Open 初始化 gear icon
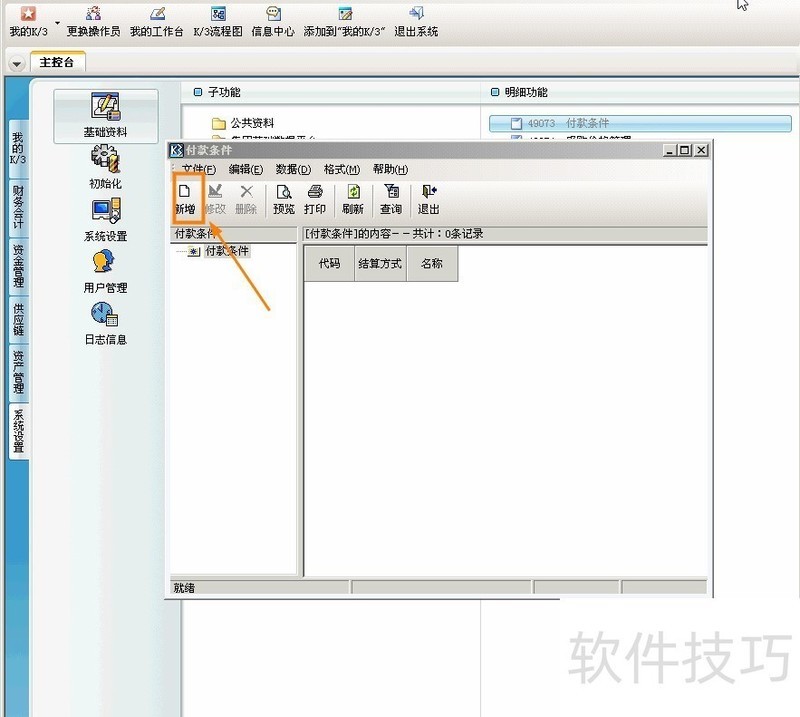Screen dimensions: 800x717 105,167
